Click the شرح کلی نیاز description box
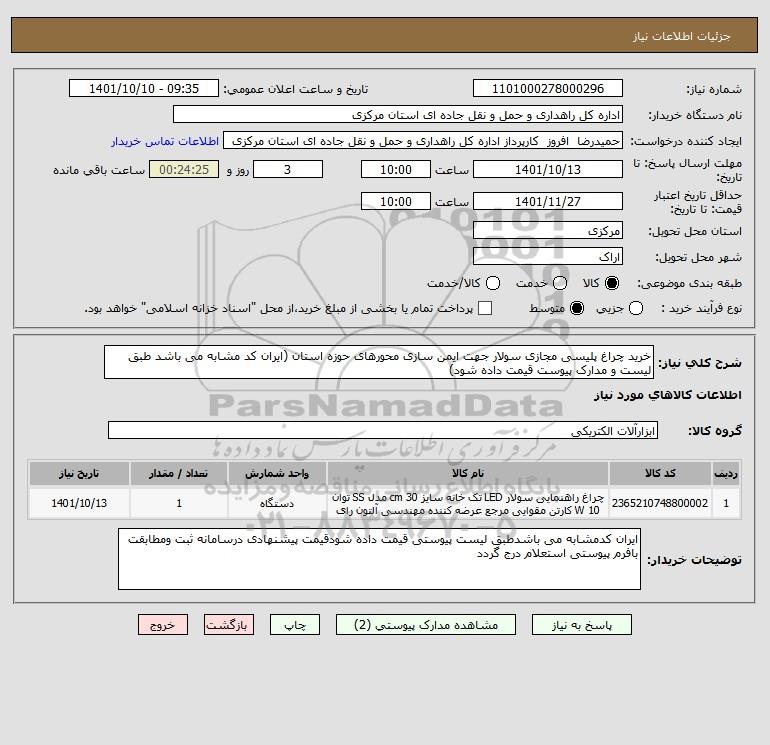 379,362
